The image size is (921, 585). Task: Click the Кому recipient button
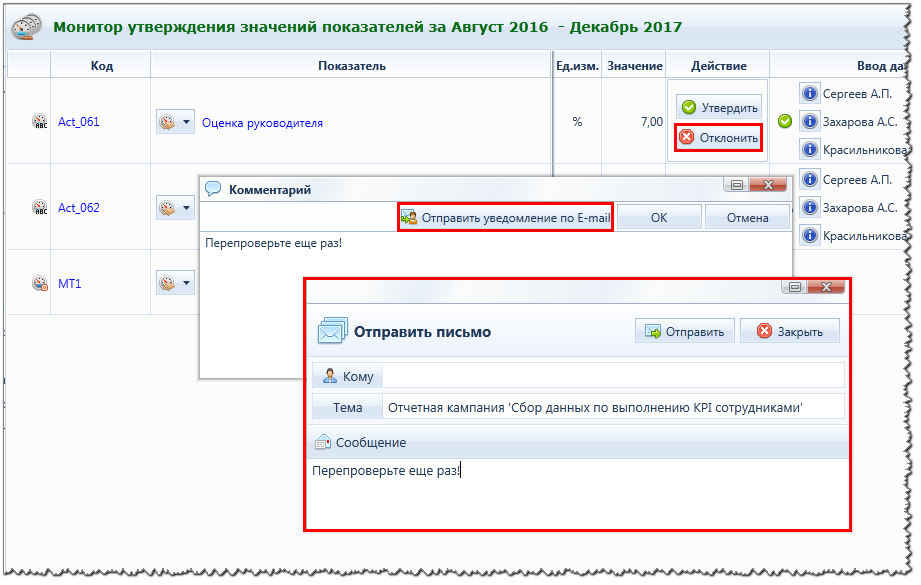tap(347, 376)
